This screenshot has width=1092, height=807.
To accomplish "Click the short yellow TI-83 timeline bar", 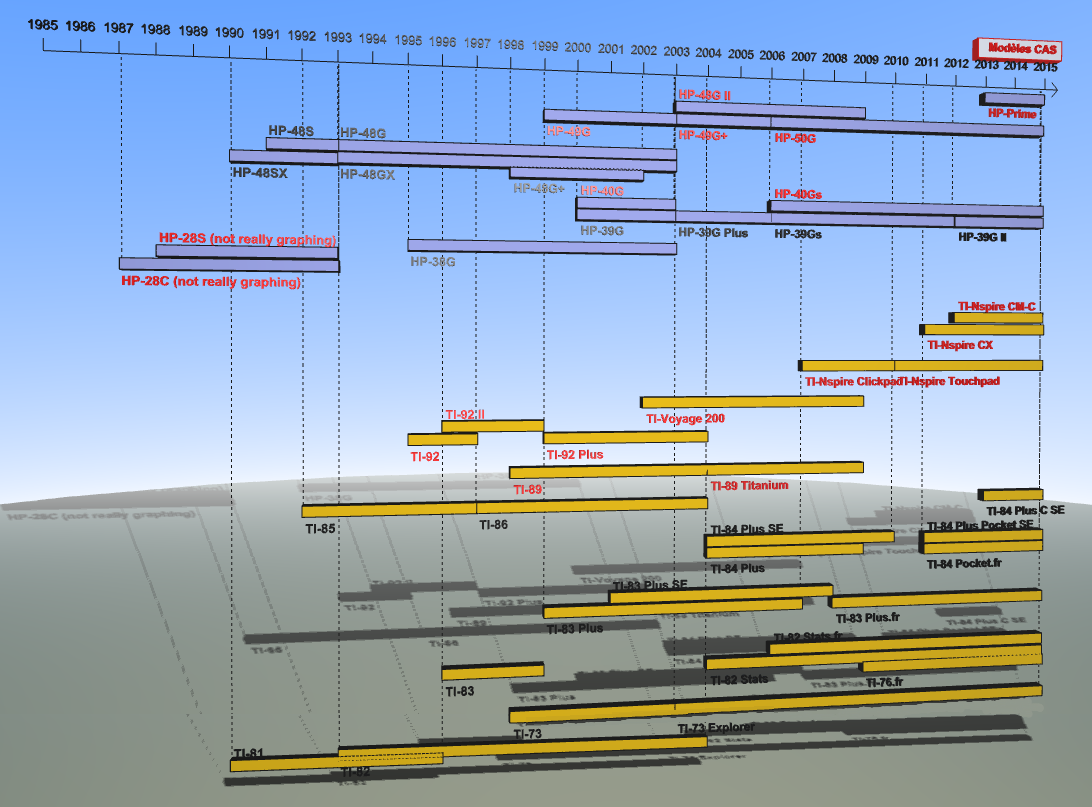I will pyautogui.click(x=492, y=672).
